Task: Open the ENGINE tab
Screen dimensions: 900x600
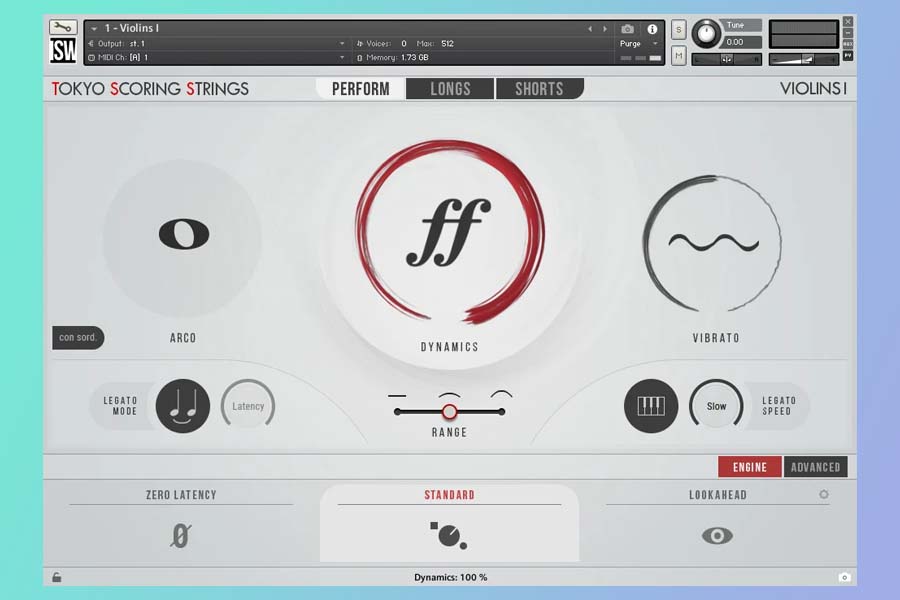Action: [x=750, y=467]
